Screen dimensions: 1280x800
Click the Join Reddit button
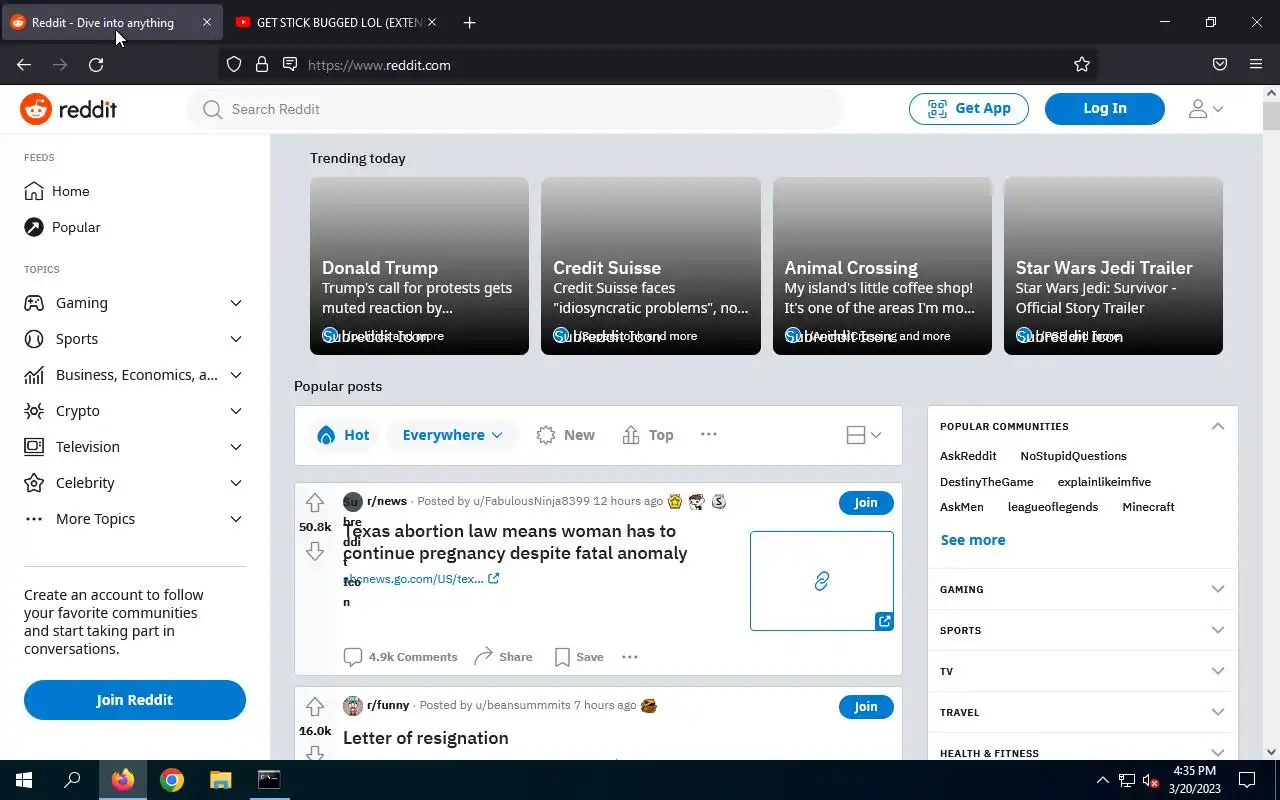pyautogui.click(x=135, y=700)
